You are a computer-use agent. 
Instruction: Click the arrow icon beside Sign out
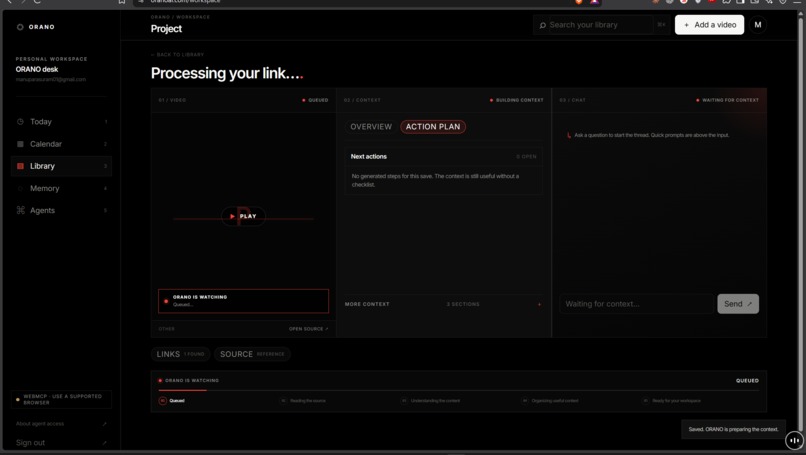pos(104,443)
